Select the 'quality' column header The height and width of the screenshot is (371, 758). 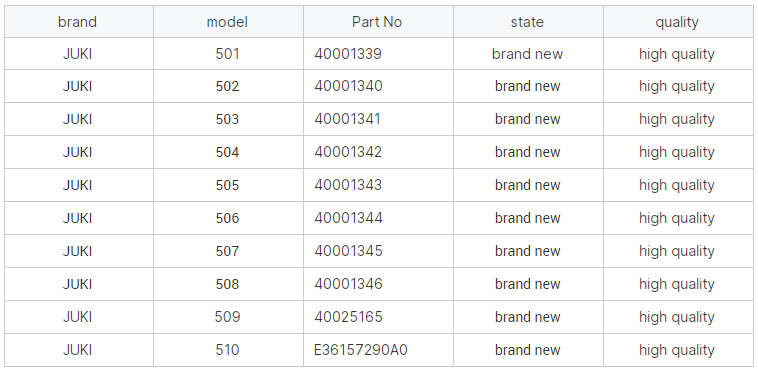pos(678,22)
